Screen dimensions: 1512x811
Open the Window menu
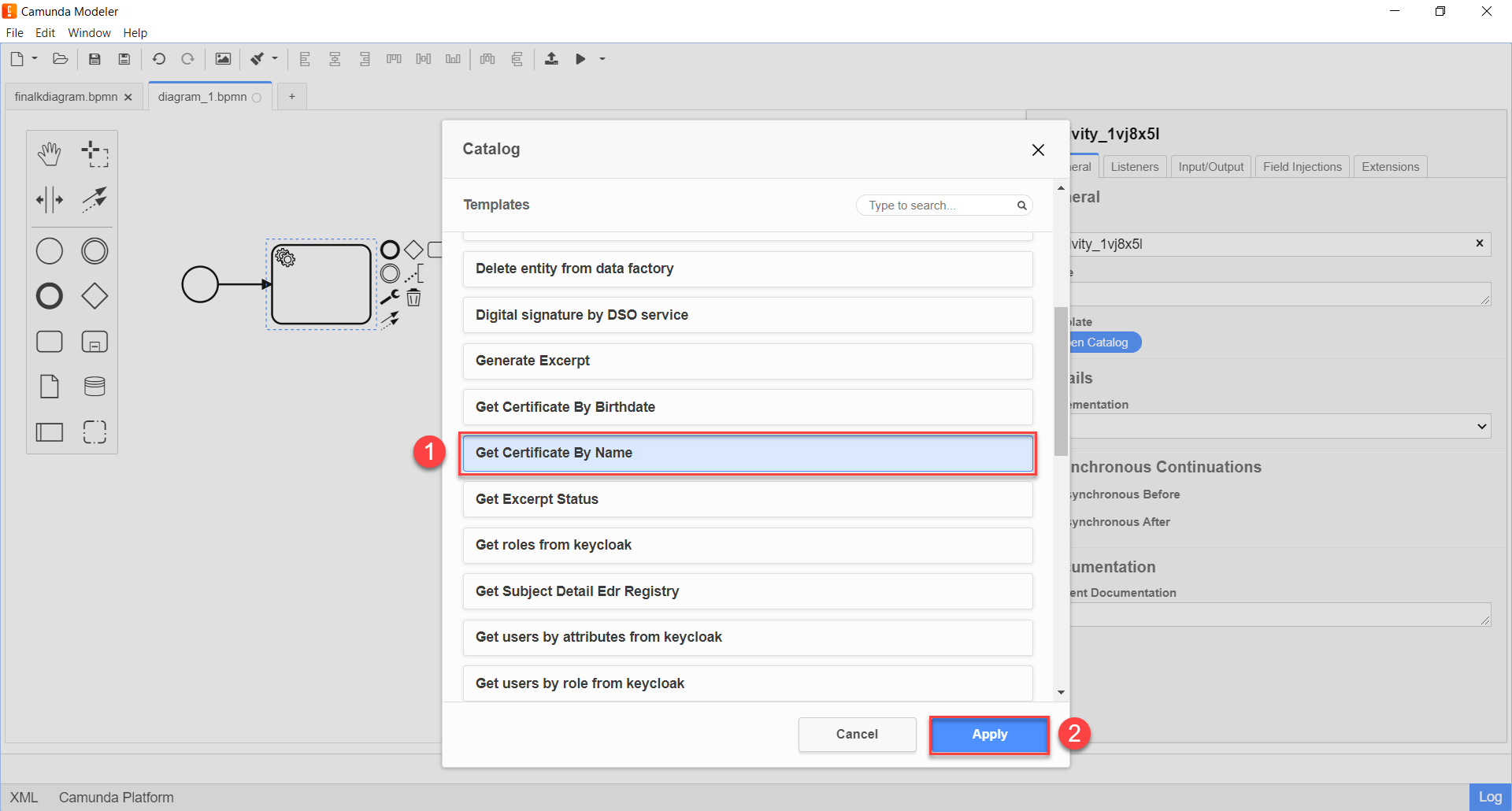click(89, 33)
